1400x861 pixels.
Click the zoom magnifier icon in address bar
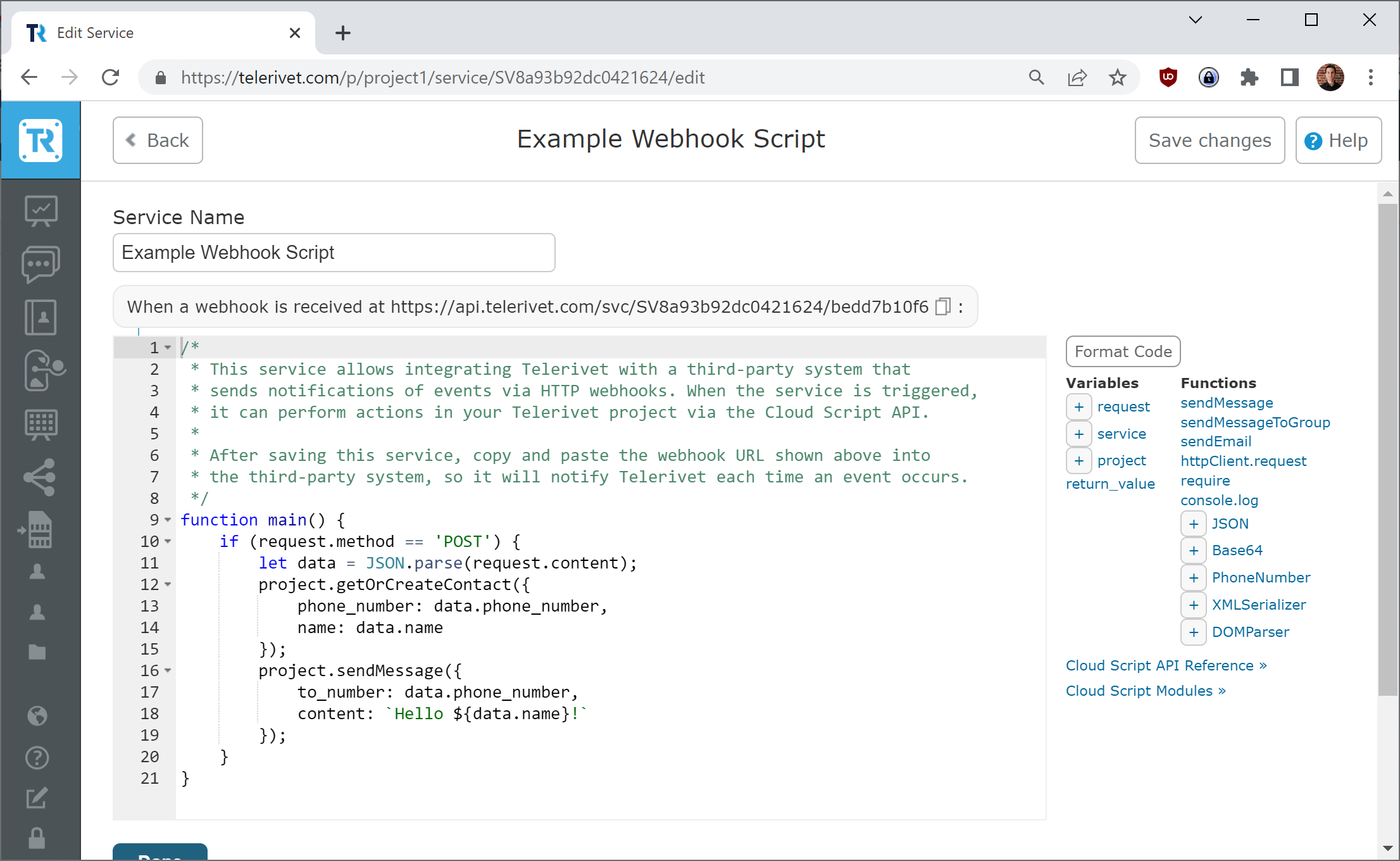(1037, 77)
